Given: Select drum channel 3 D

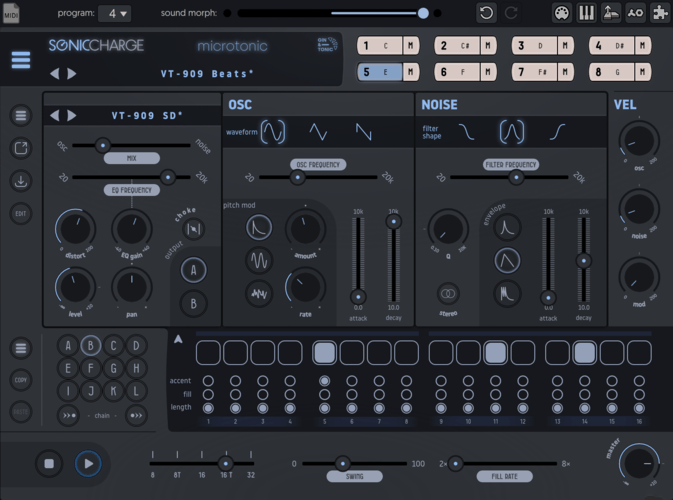Looking at the screenshot, I should point(534,45).
